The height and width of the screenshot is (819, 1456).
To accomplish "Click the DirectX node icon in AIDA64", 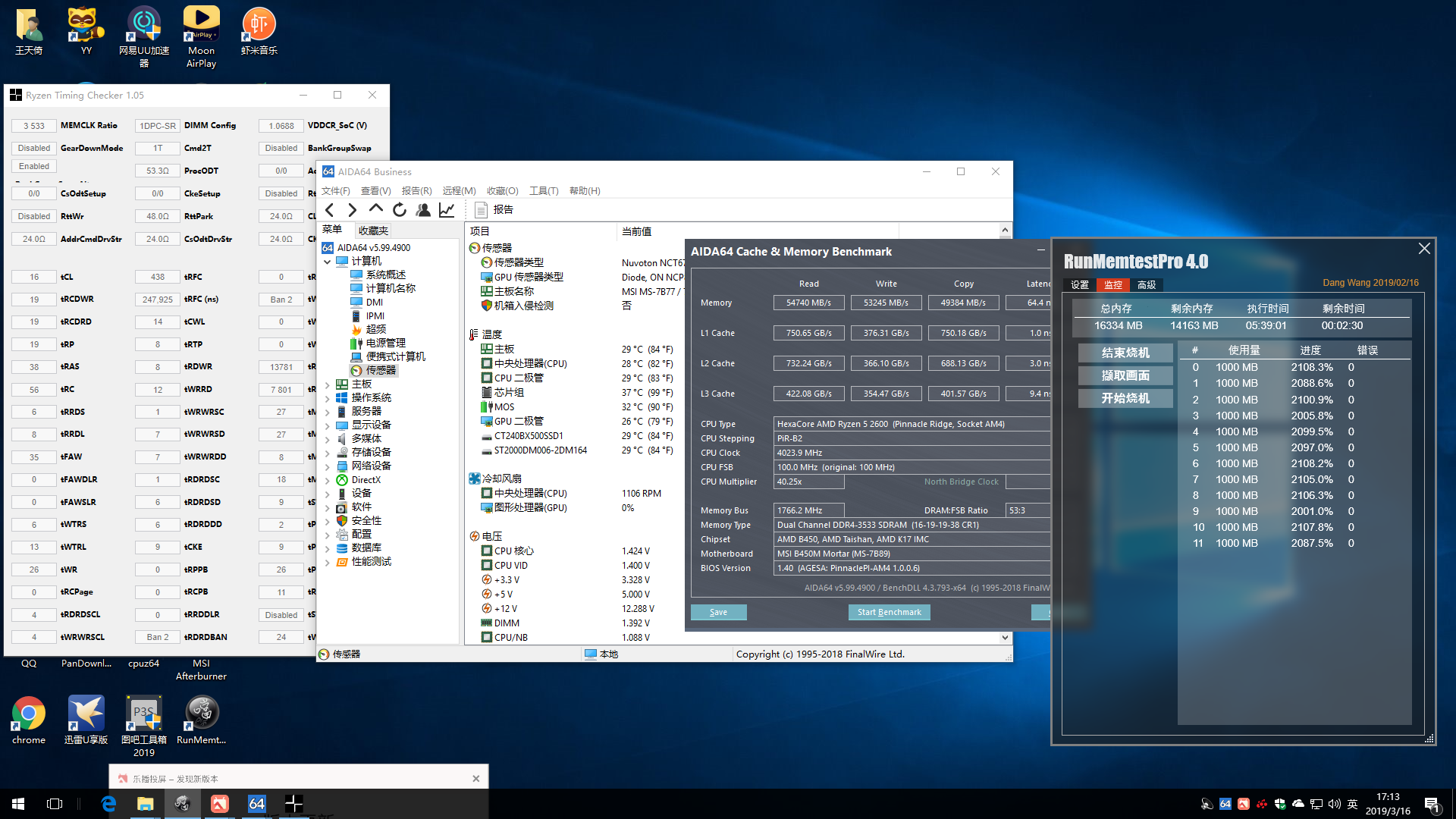I will pos(342,479).
